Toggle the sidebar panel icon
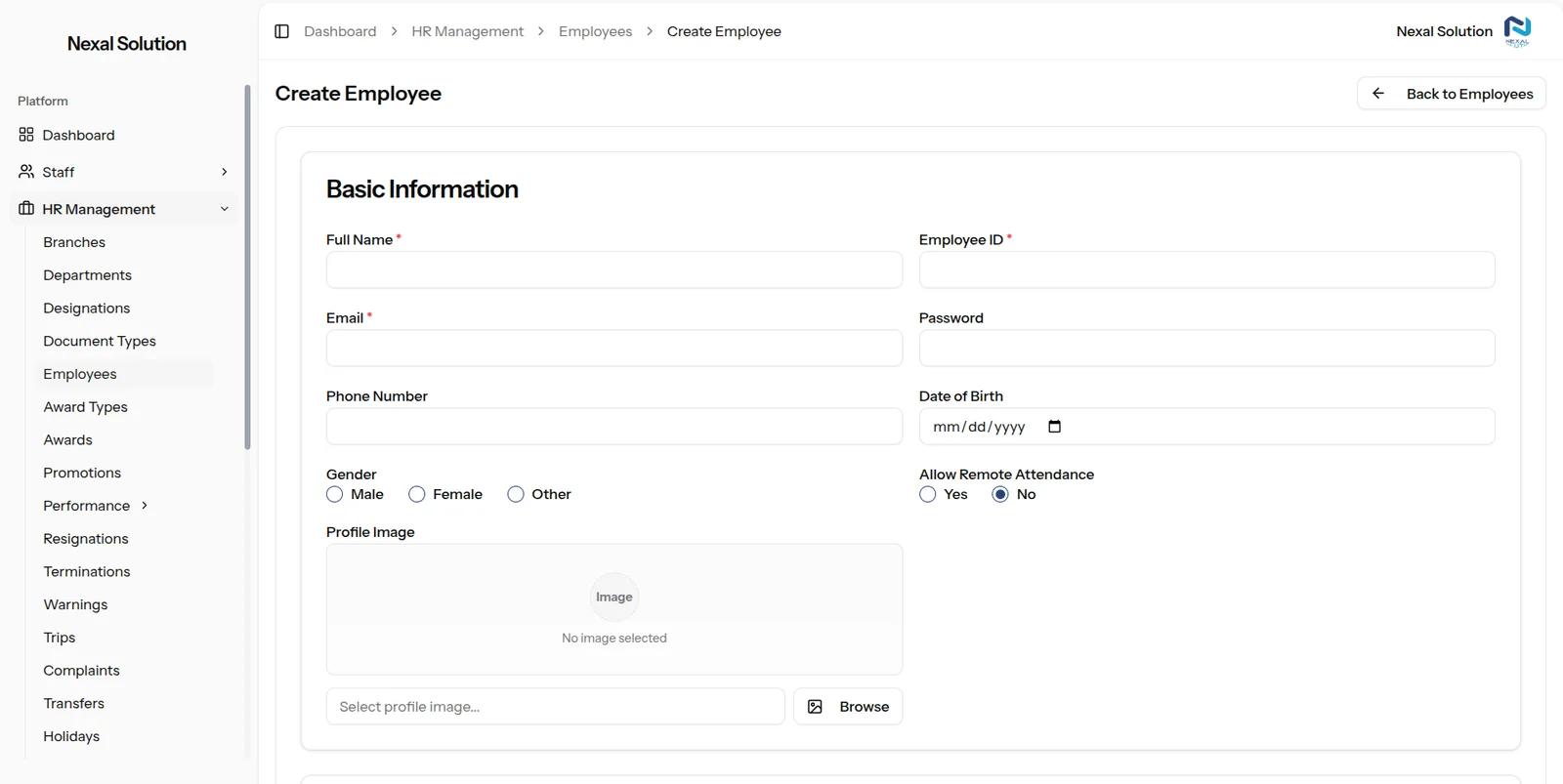The height and width of the screenshot is (784, 1563). (282, 31)
